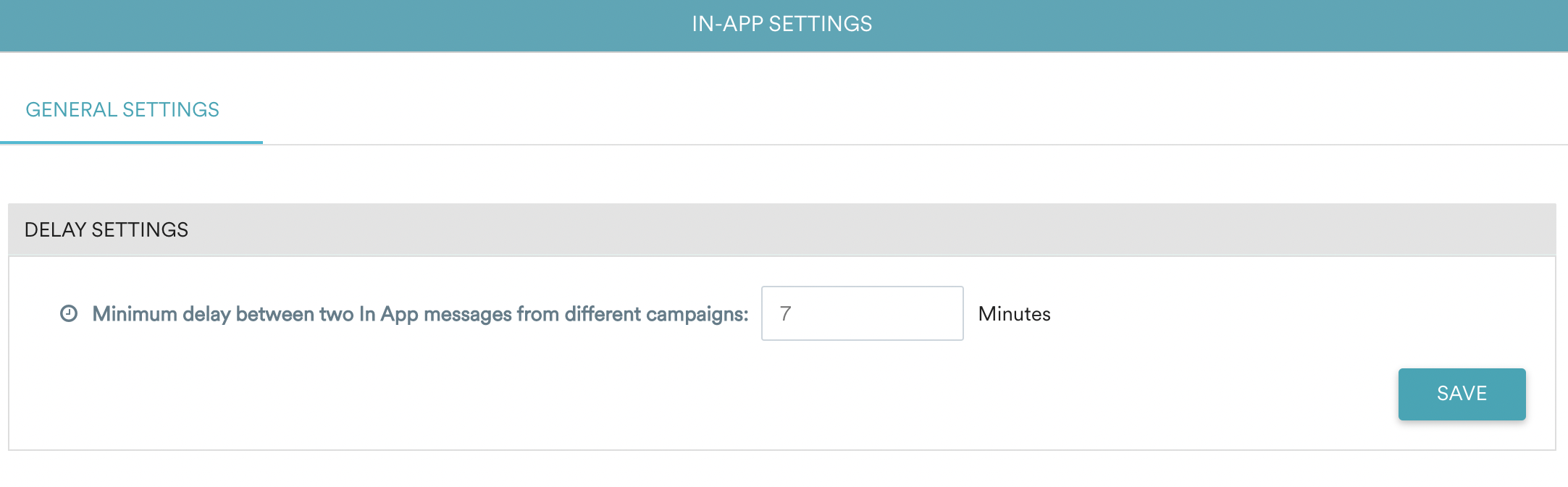This screenshot has height=487, width=1568.
Task: Click the word SETTINGS in the page title
Action: (x=820, y=24)
